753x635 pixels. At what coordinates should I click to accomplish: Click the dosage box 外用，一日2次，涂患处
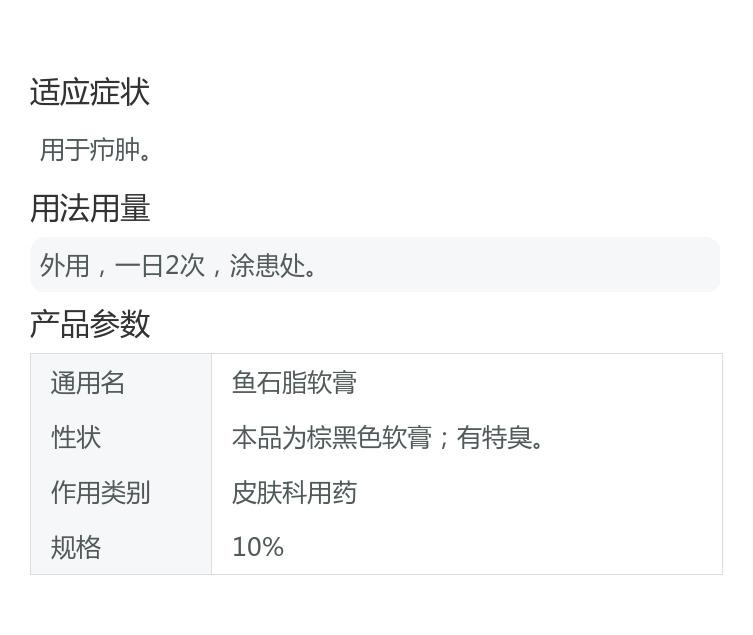375,265
